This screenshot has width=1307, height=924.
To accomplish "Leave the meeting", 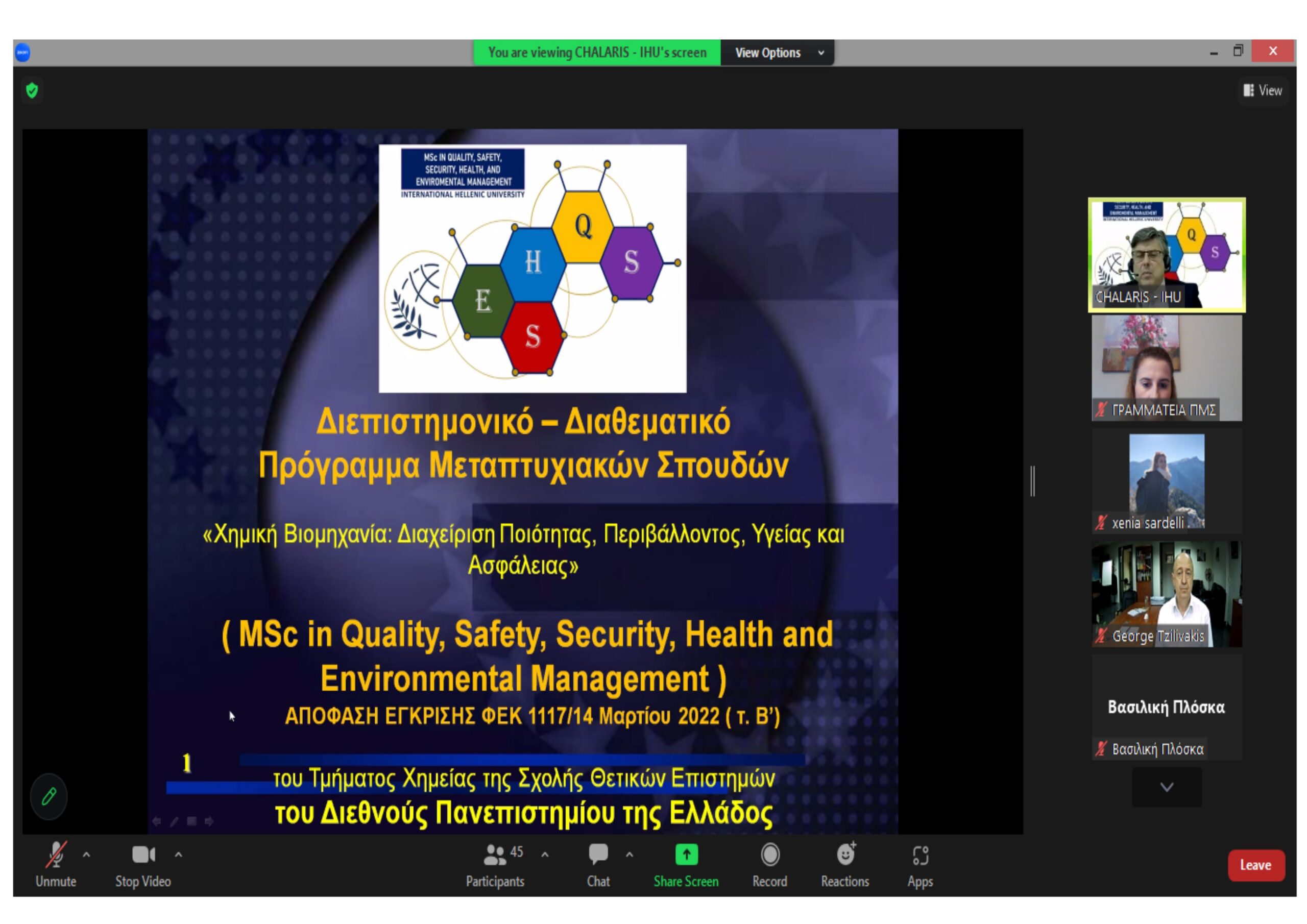I will coord(1256,865).
